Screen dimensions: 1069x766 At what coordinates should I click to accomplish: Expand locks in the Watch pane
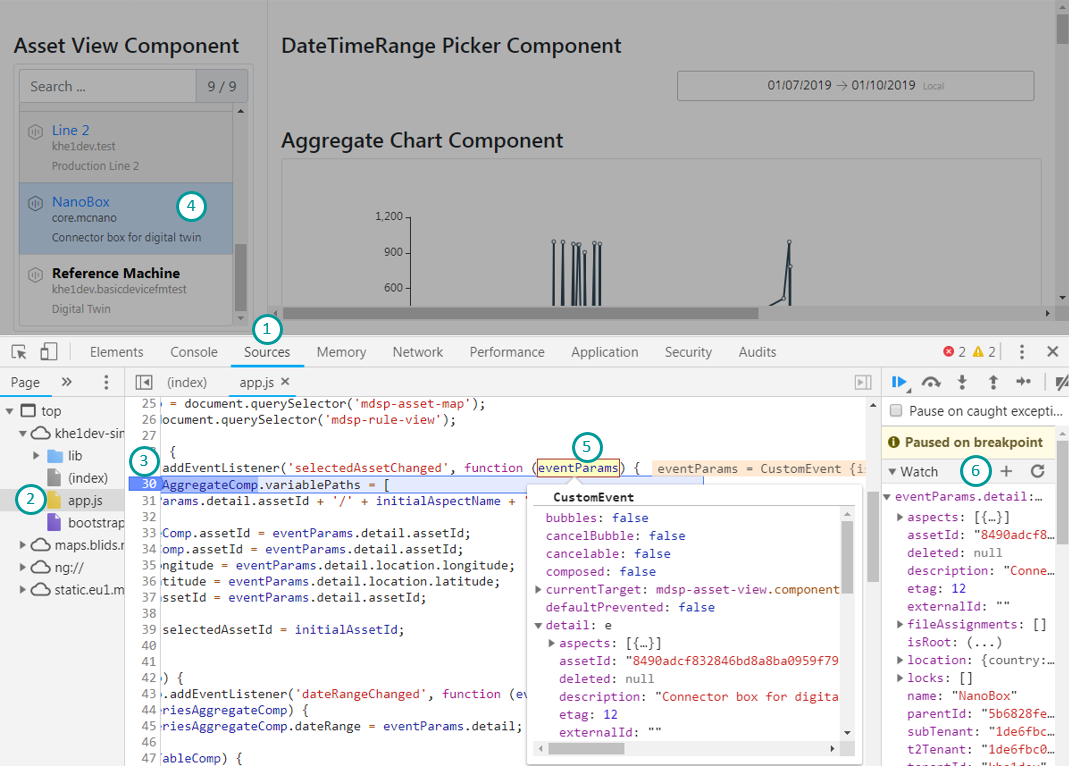tap(900, 678)
